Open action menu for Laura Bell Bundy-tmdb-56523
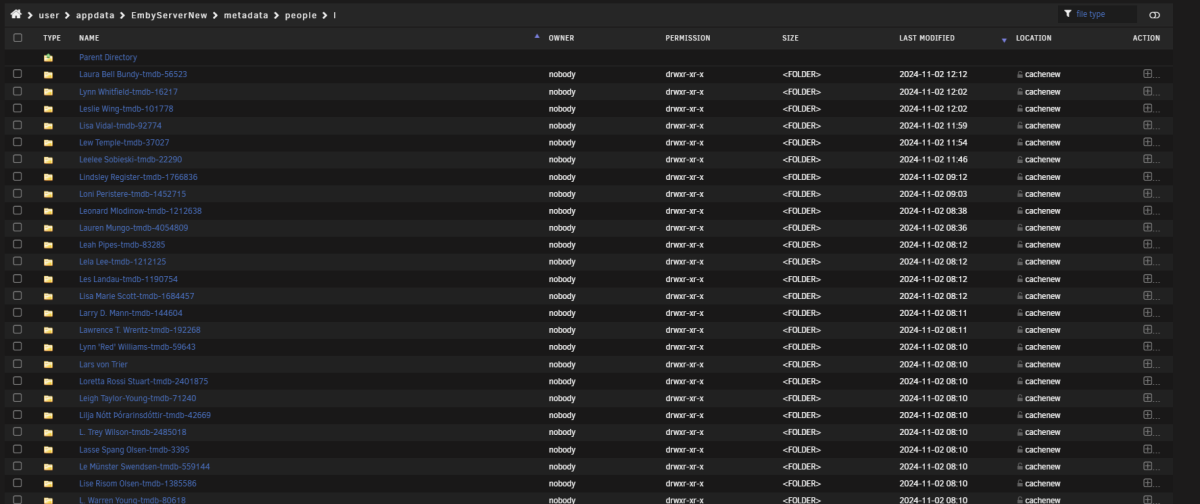Viewport: 1200px width, 504px height. pos(1148,74)
